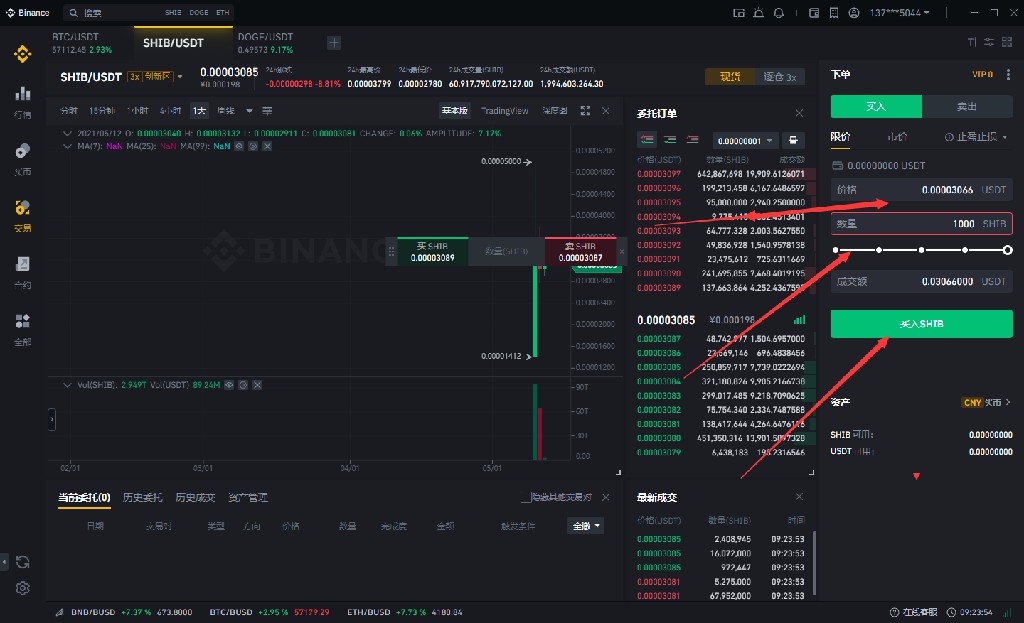
Task: Open the panel adjust sliders icon at top right
Action: (x=989, y=42)
